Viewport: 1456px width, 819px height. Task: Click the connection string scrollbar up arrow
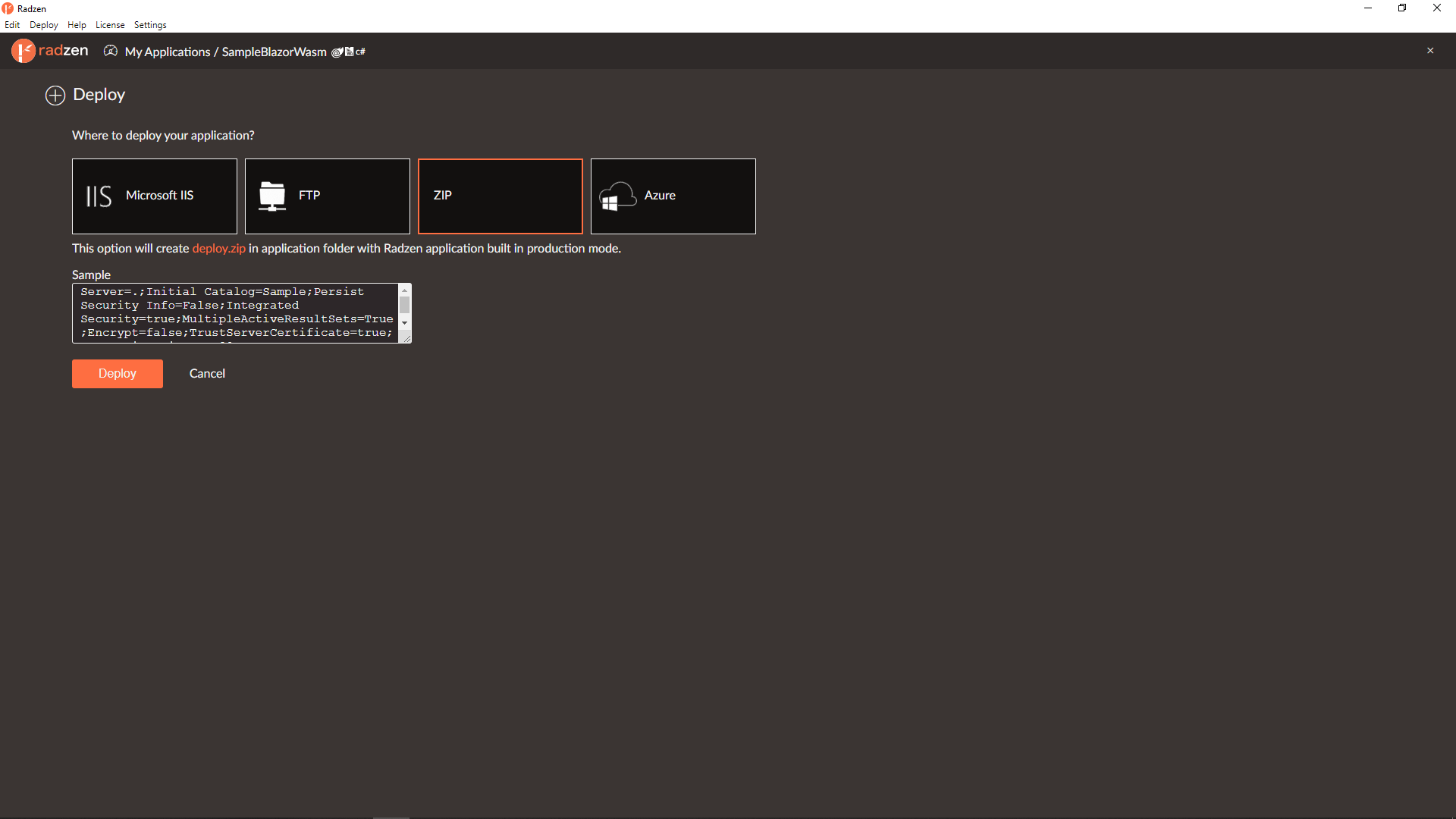(x=405, y=290)
